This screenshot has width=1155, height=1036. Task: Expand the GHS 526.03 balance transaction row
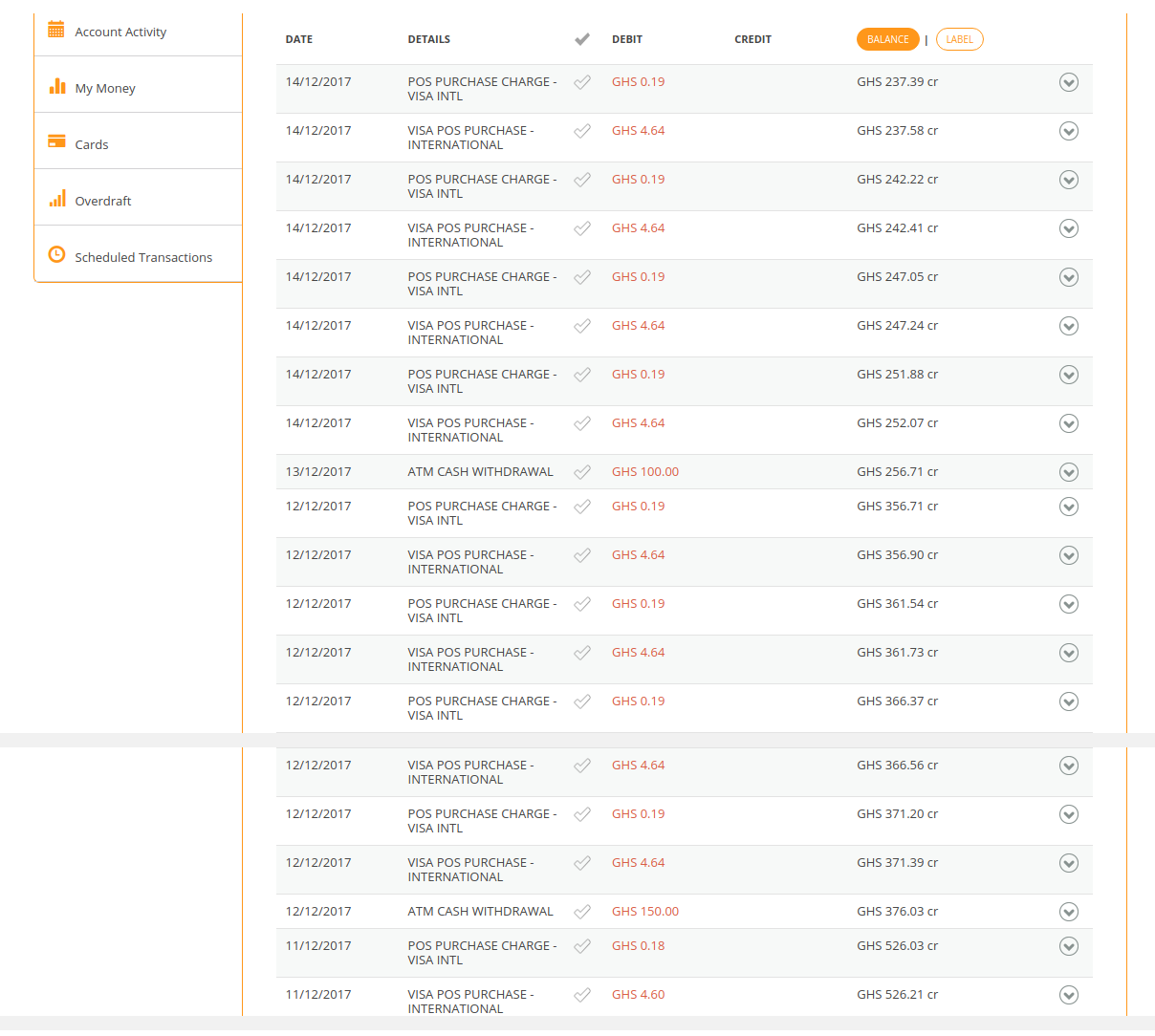point(1069,946)
